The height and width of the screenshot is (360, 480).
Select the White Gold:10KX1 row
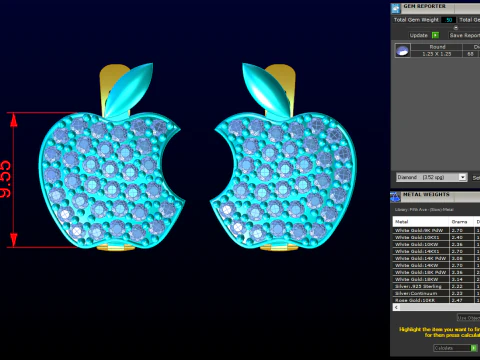tap(436, 237)
